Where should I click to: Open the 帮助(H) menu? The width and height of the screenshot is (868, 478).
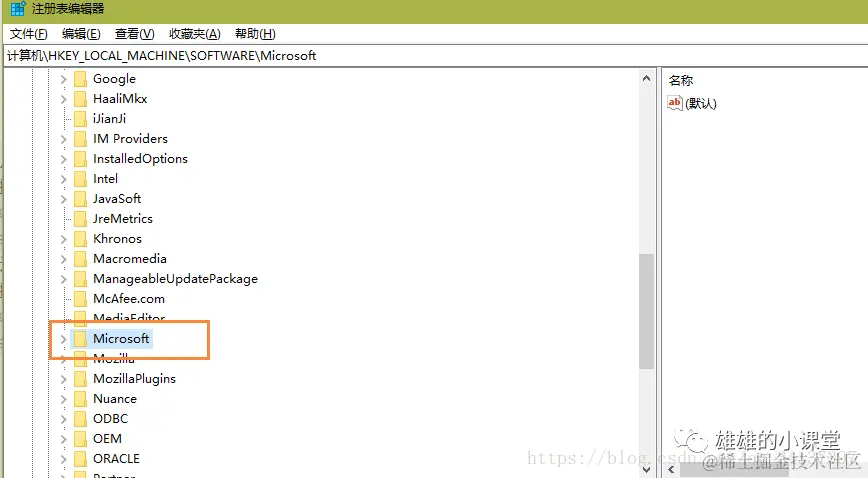click(x=255, y=34)
